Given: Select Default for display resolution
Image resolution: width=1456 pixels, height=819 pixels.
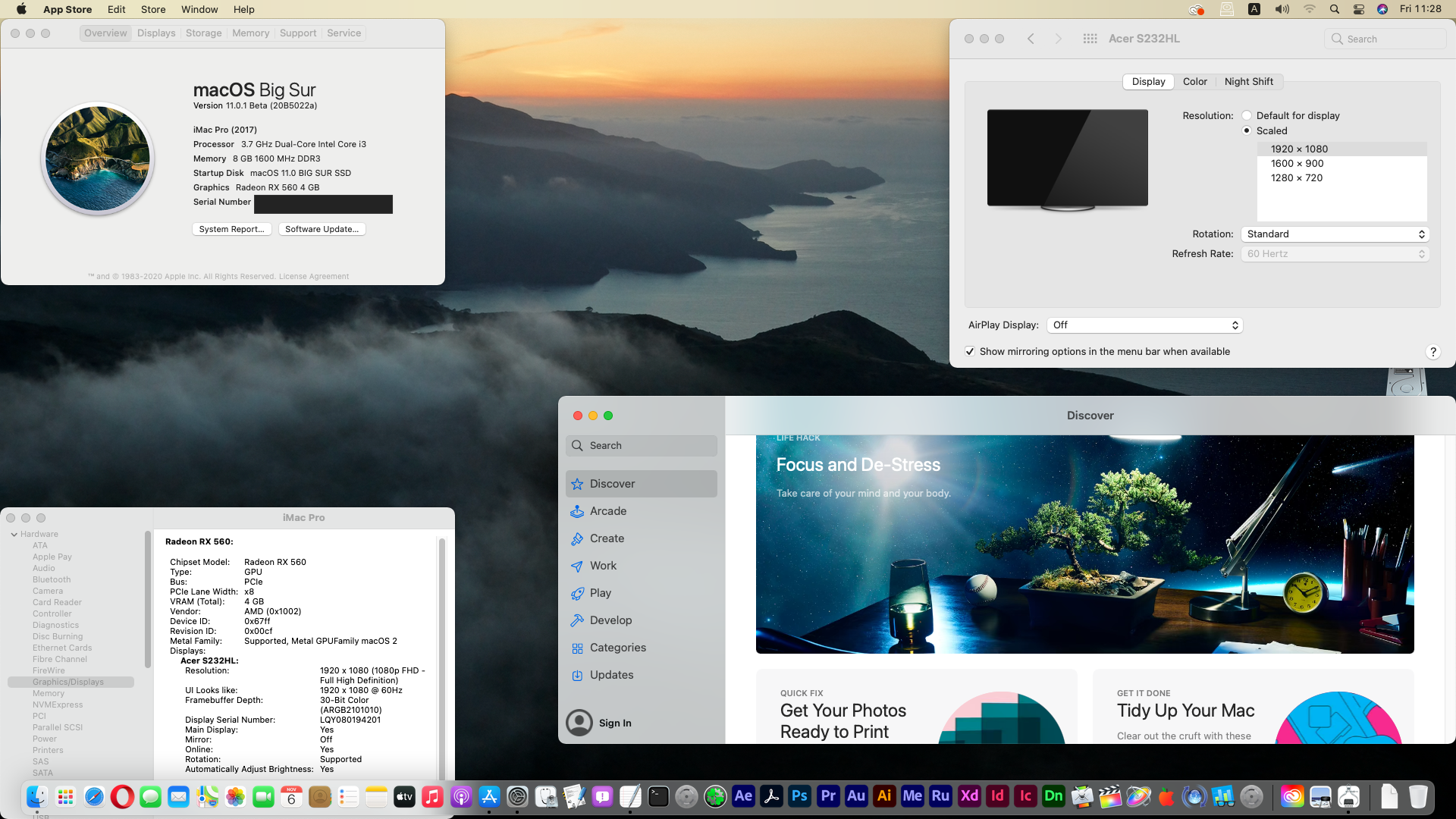Looking at the screenshot, I should tap(1247, 115).
